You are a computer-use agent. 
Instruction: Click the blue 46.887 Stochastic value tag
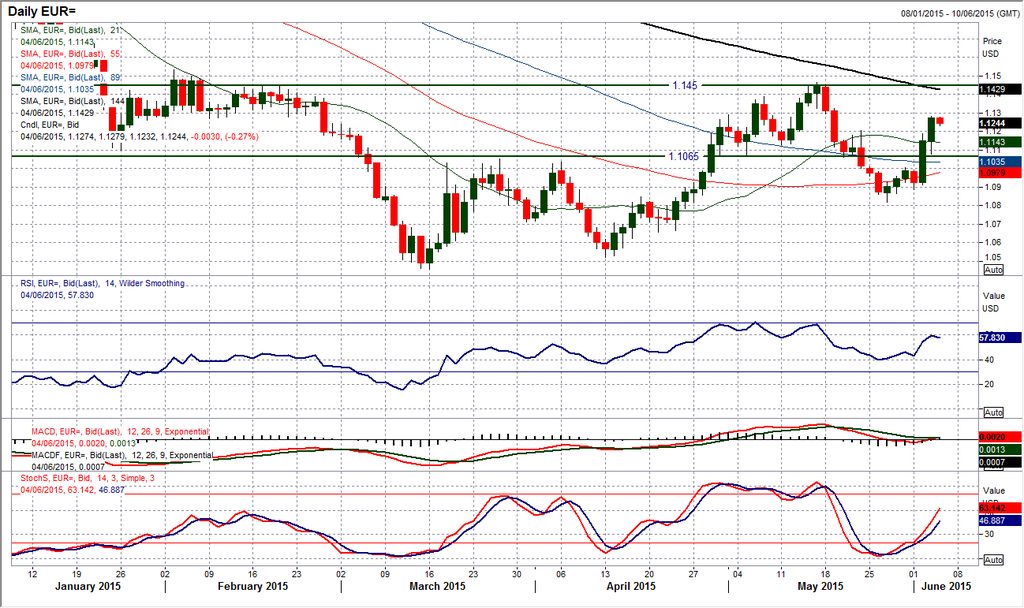pos(1000,520)
